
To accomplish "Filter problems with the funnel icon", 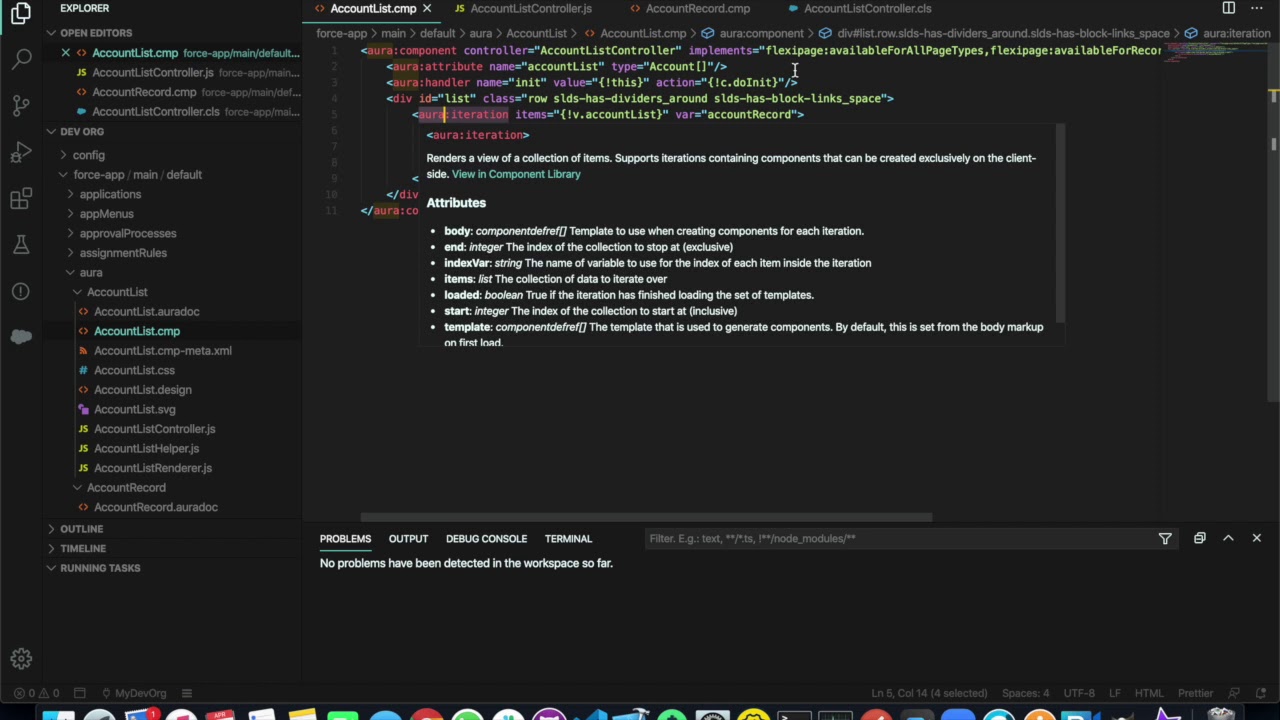I will (1165, 538).
